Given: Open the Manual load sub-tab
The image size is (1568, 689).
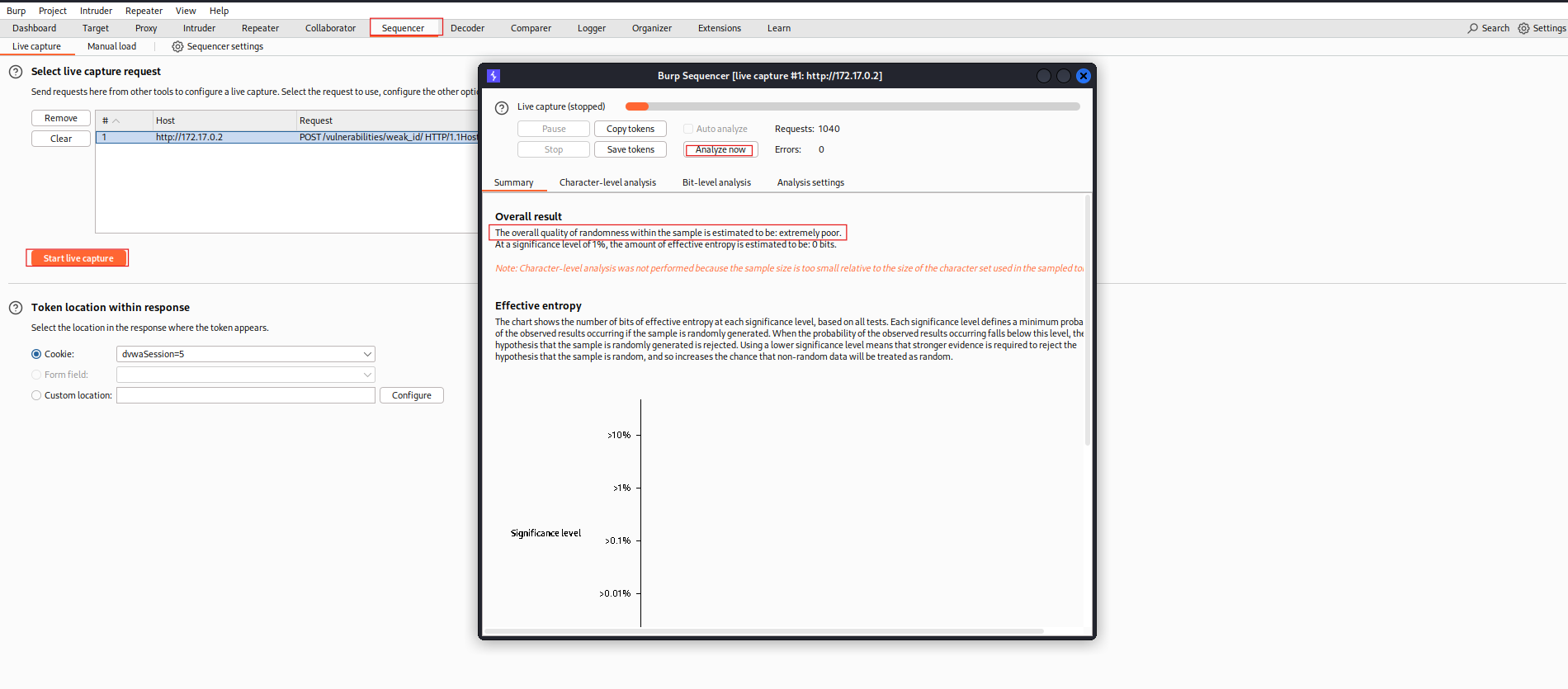Looking at the screenshot, I should 111,46.
